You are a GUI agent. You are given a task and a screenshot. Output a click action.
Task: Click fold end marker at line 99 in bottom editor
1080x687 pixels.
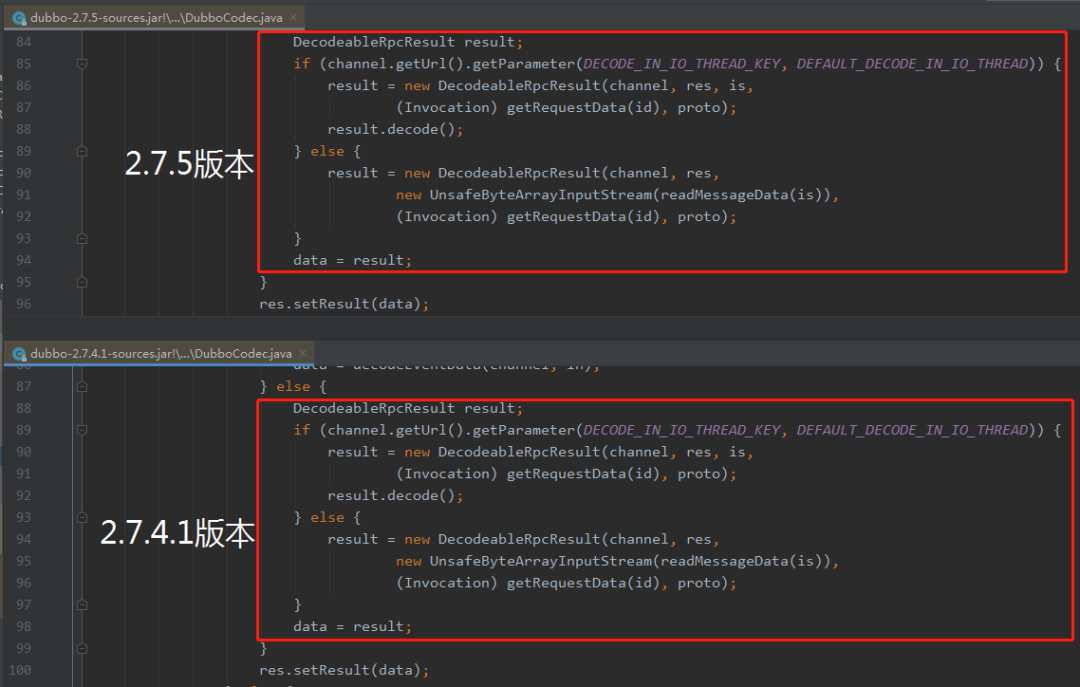click(82, 648)
